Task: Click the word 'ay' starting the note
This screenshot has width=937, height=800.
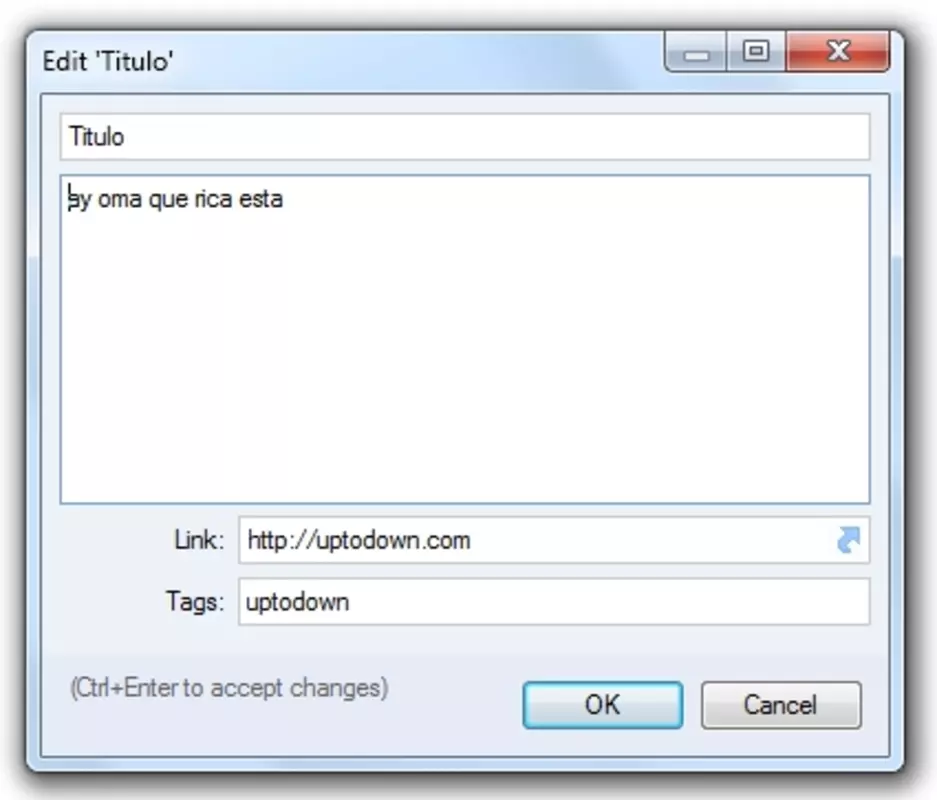Action: click(x=80, y=200)
